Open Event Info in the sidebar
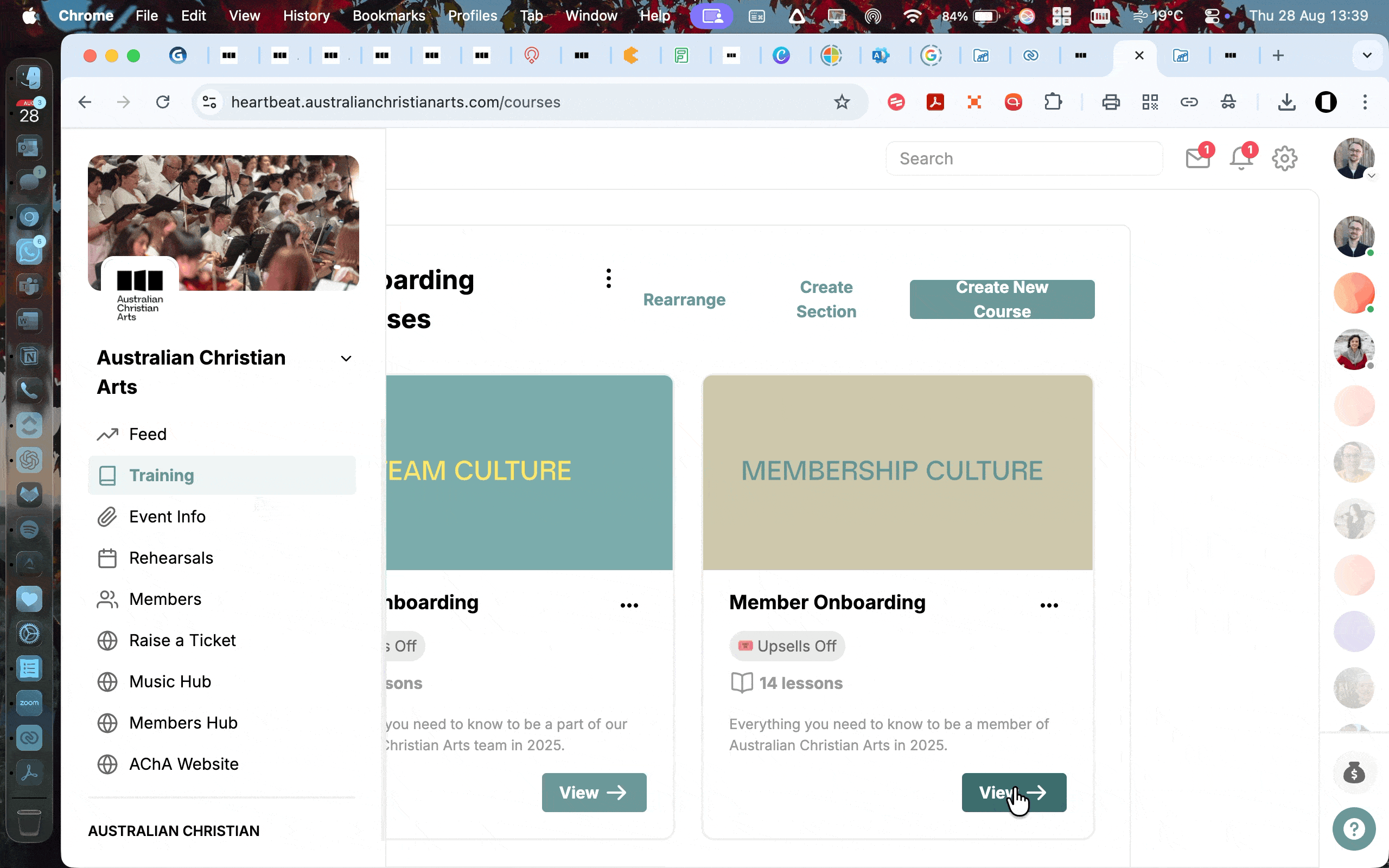This screenshot has width=1389, height=868. click(221, 516)
